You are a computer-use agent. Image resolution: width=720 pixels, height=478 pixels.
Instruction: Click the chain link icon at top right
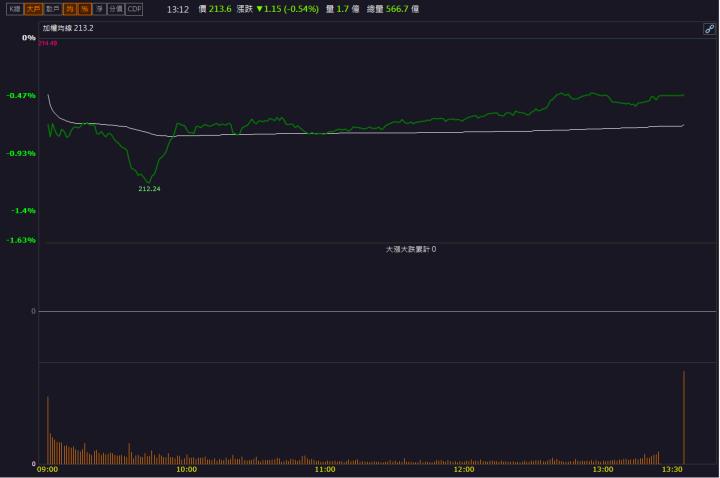[709, 29]
